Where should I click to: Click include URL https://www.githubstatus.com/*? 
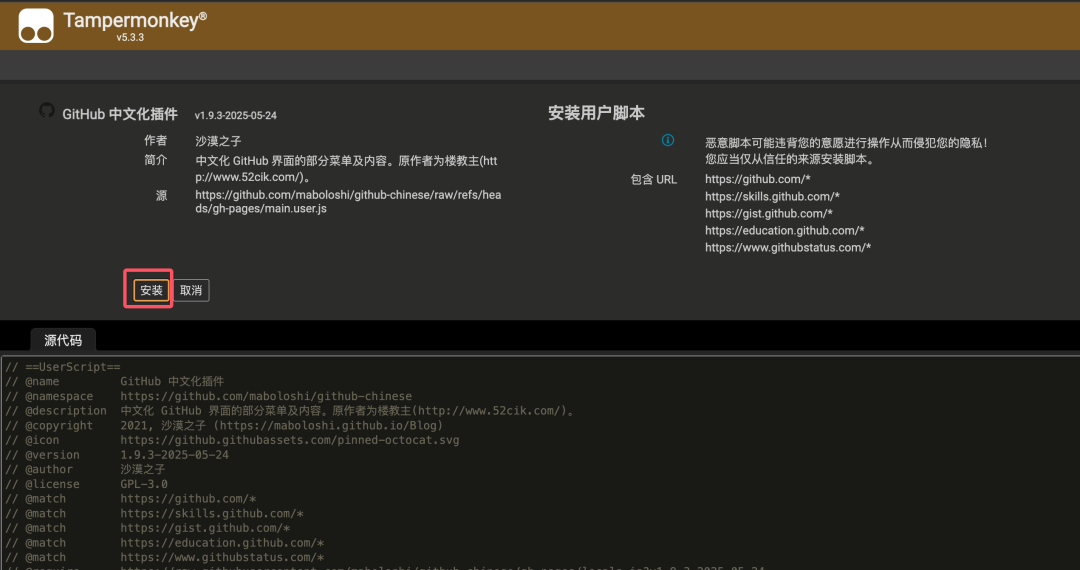tap(788, 248)
